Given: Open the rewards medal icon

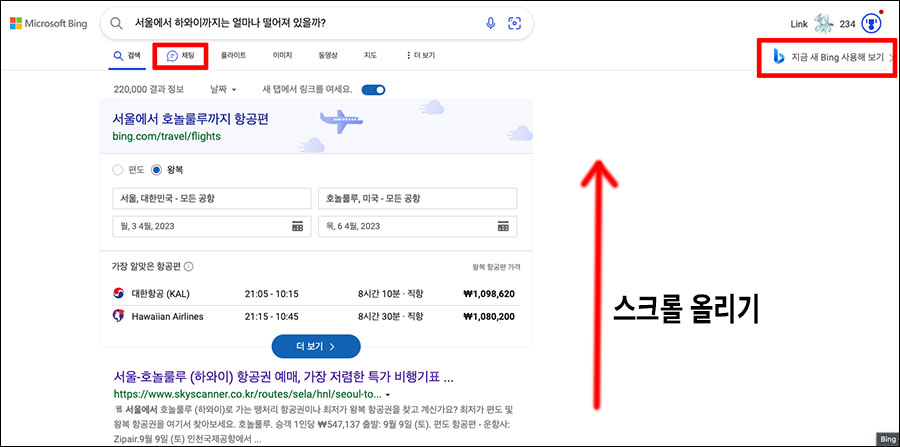Looking at the screenshot, I should [x=871, y=24].
